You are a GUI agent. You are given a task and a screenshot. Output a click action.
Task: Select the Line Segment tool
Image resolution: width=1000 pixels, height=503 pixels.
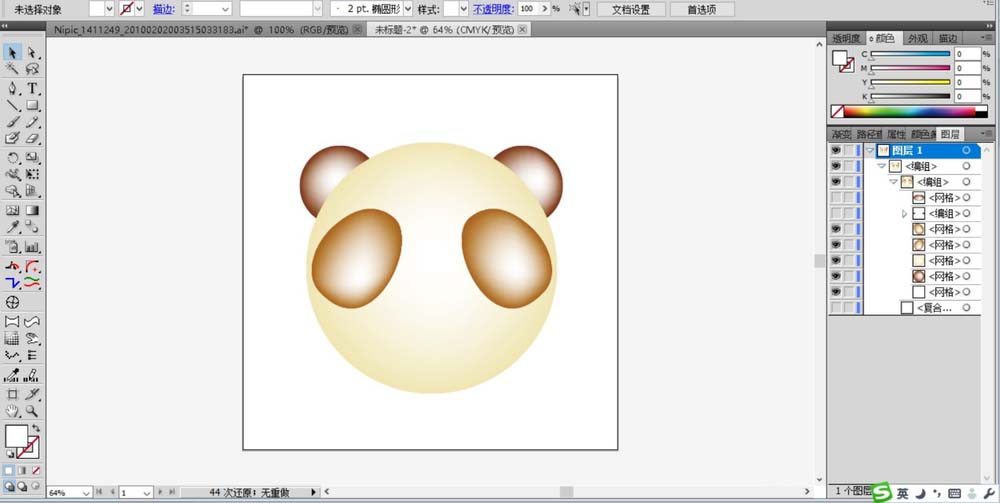[x=12, y=105]
